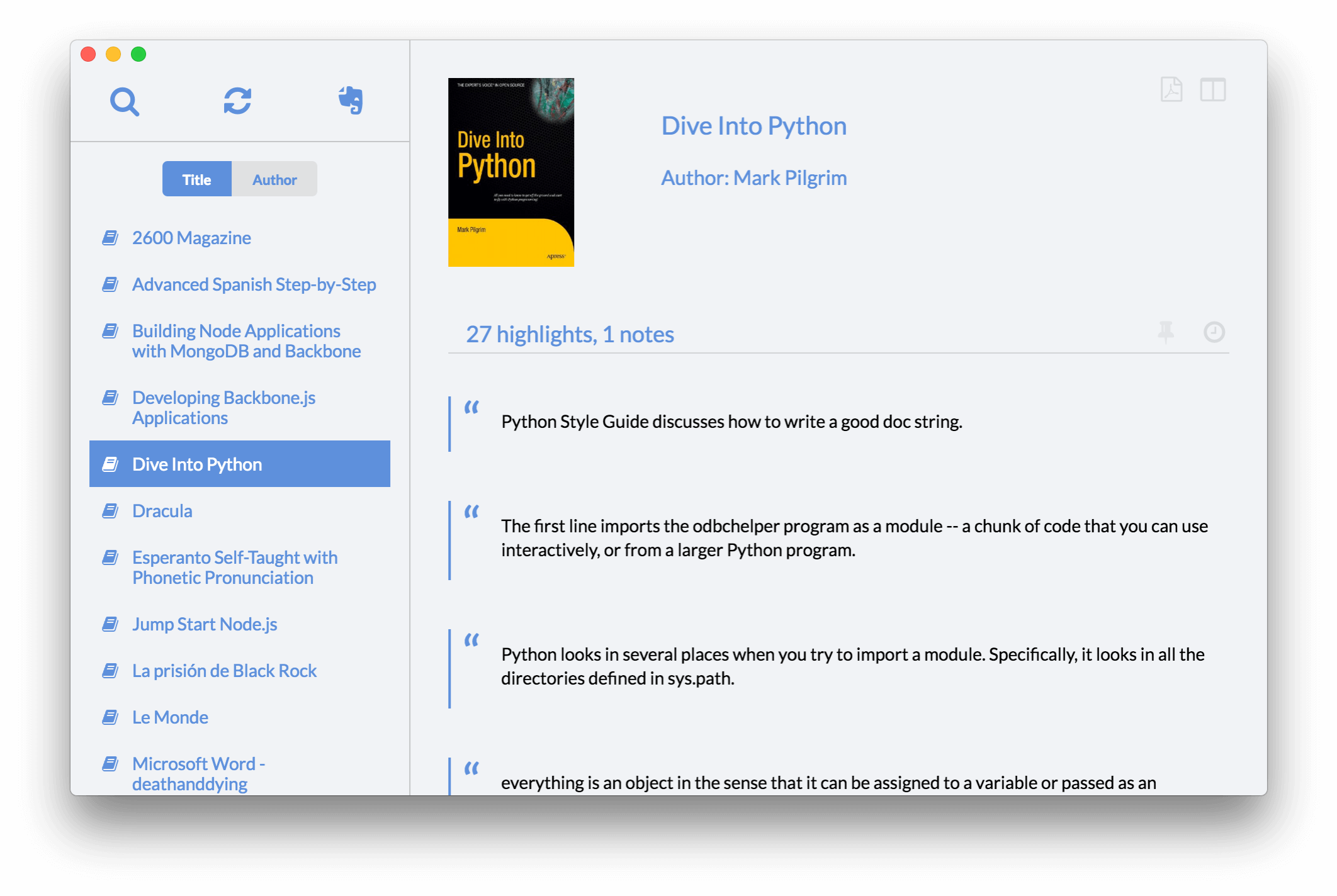Select the 2600 Magazine book entry
Viewport: 1337px width, 896px height.
pyautogui.click(x=191, y=238)
